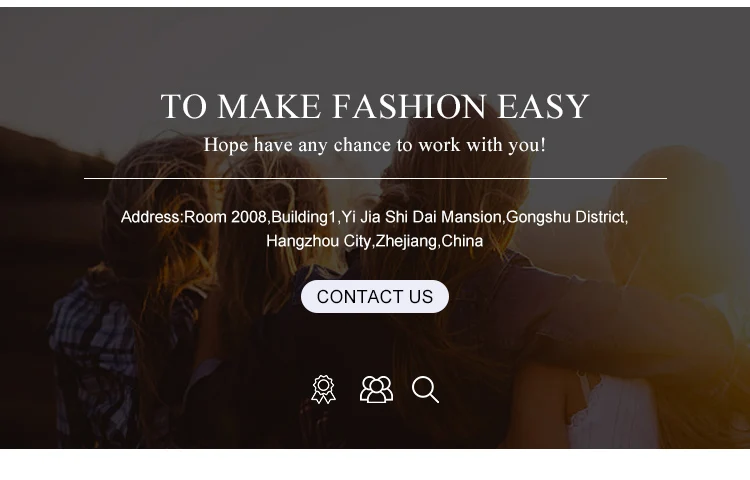Select the 'Room 2008' address text
750x480 pixels.
pos(225,217)
